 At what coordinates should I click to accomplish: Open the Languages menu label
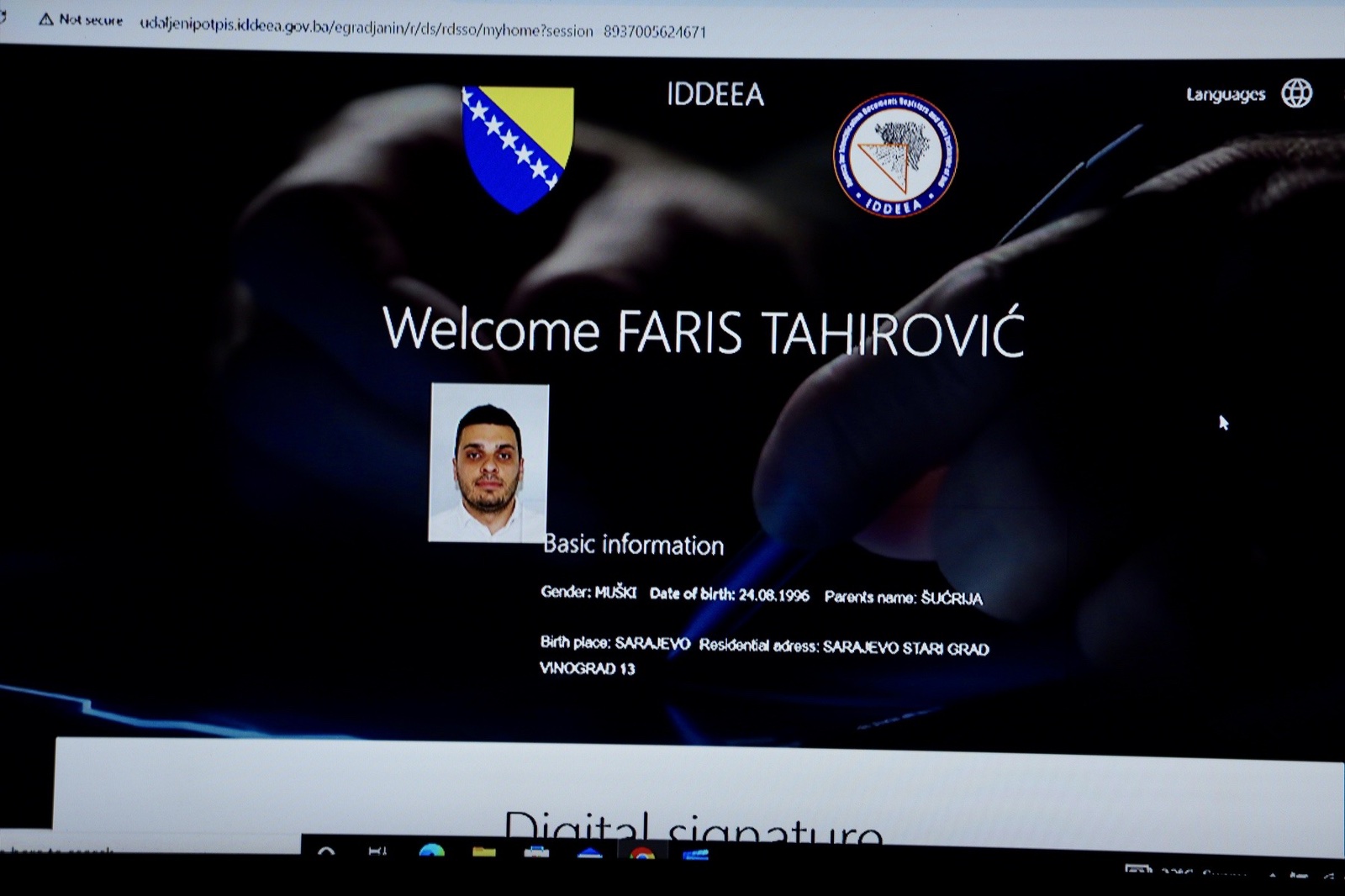pos(1225,94)
